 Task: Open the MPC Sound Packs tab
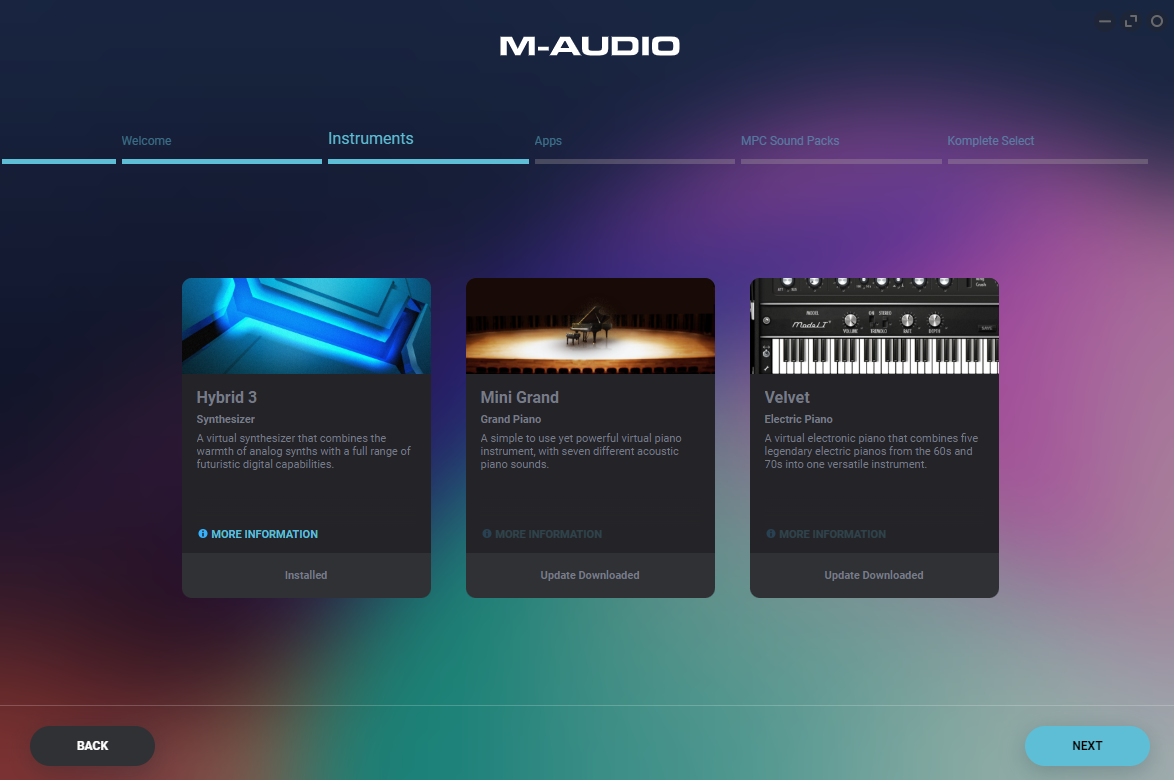tap(790, 141)
